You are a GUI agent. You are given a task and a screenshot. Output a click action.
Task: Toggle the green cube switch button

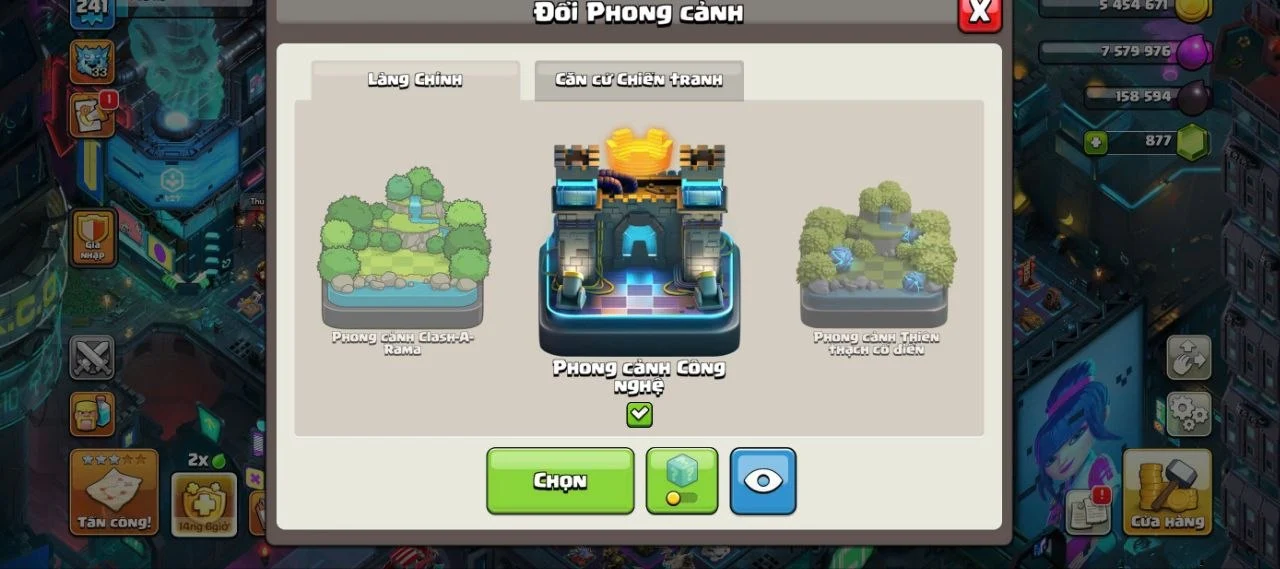pyautogui.click(x=682, y=481)
